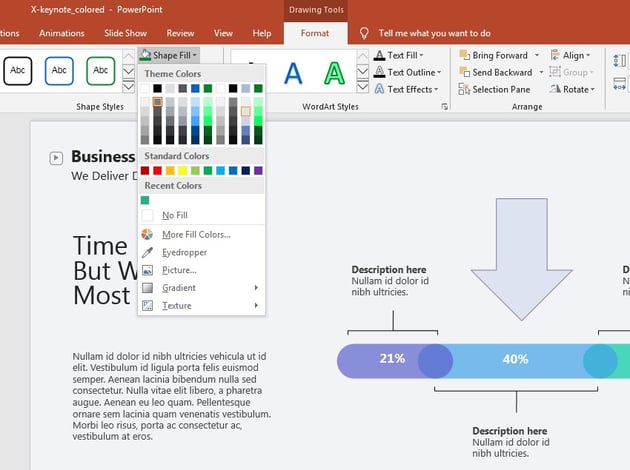Image resolution: width=630 pixels, height=470 pixels.
Task: Select the blue outline Abc shape style
Action: [59, 71]
